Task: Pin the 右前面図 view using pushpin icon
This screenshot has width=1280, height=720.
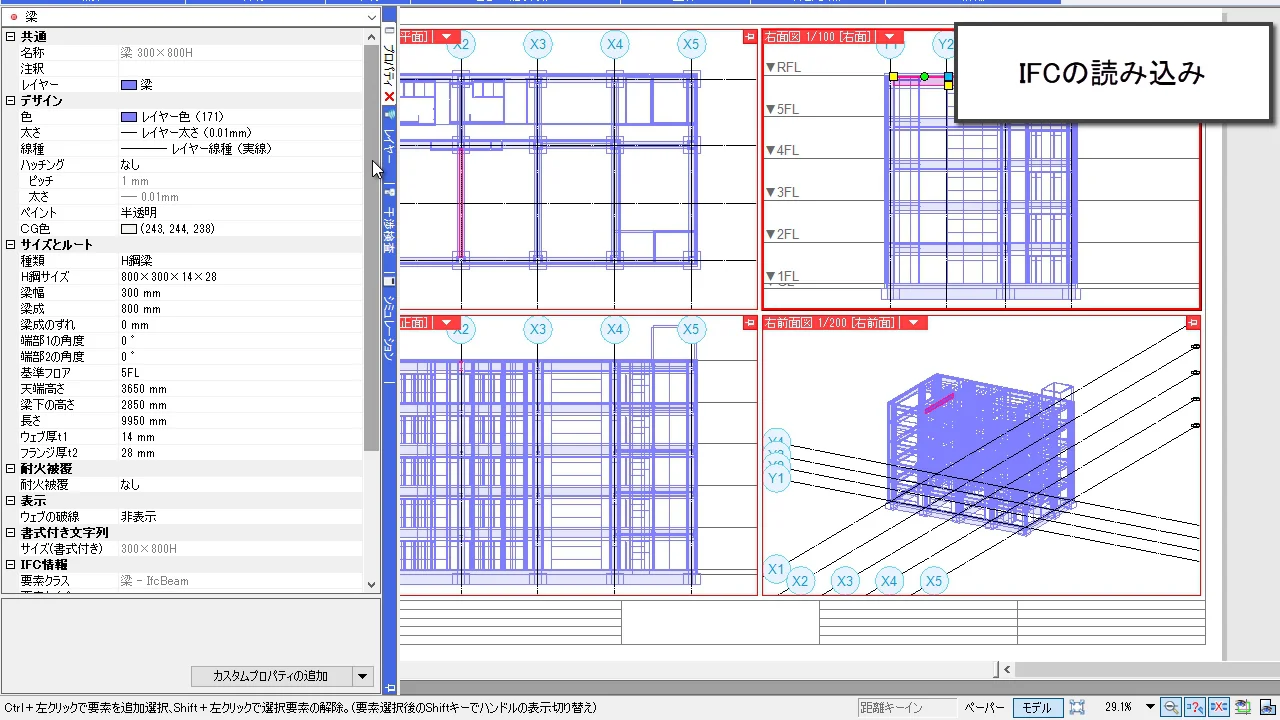Action: coord(1193,323)
